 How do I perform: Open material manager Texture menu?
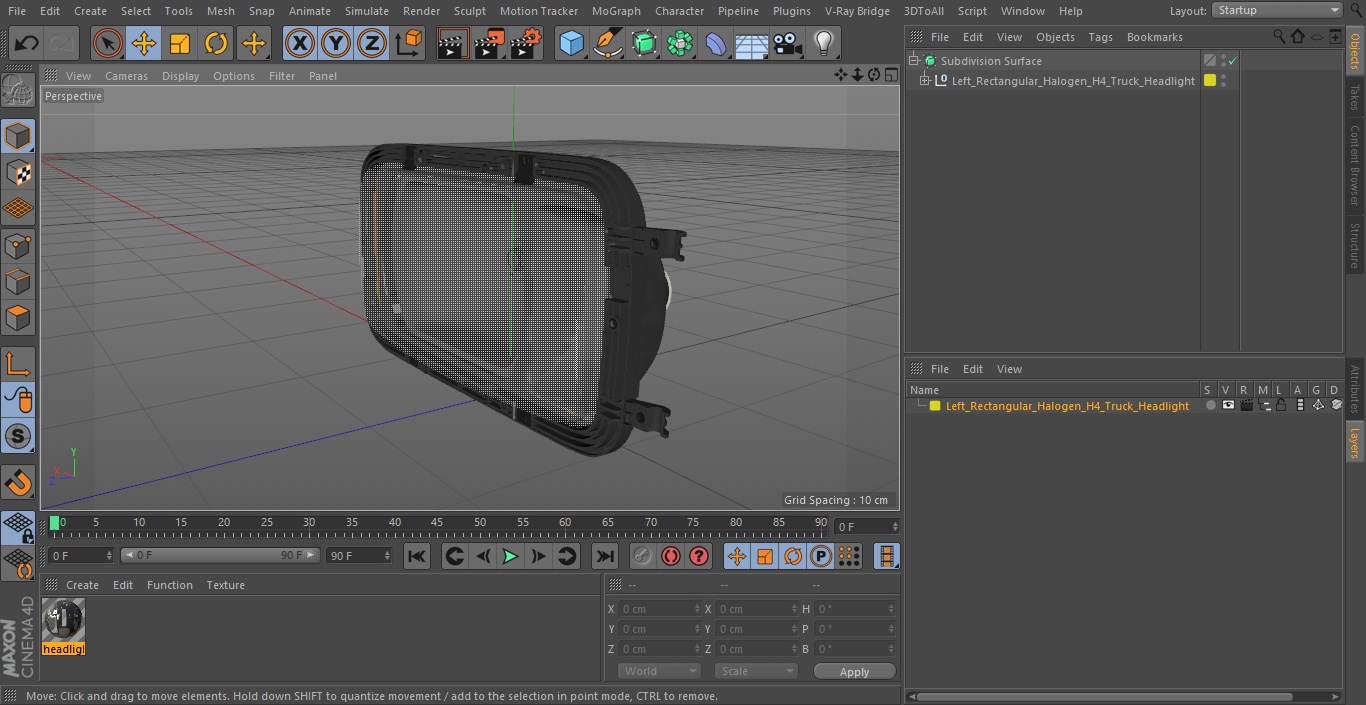(225, 585)
